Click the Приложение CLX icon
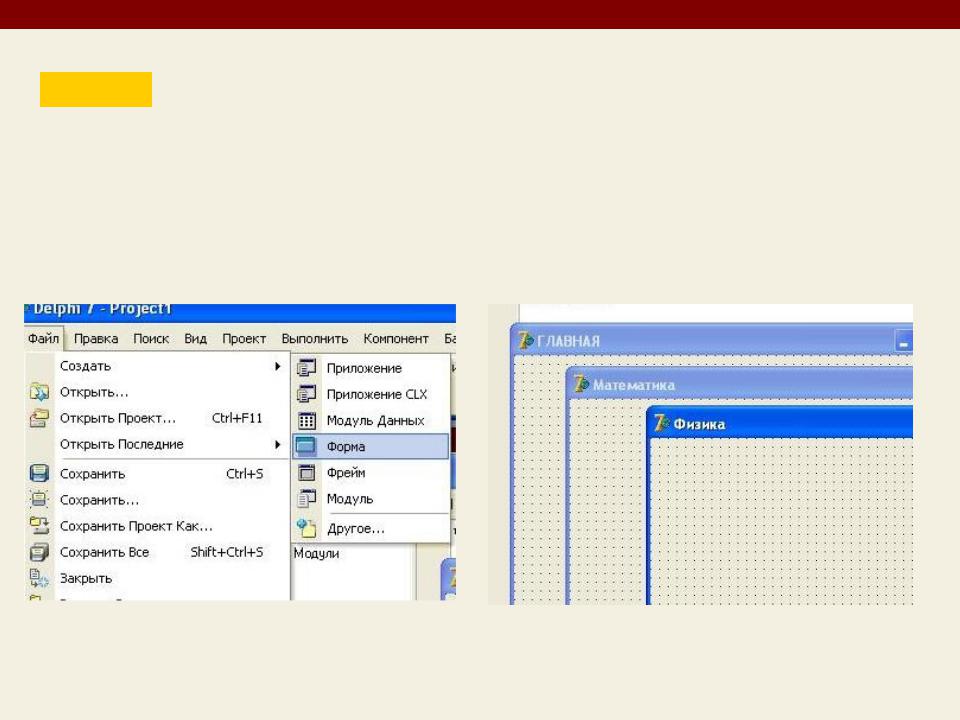Viewport: 960px width, 720px height. (x=306, y=394)
